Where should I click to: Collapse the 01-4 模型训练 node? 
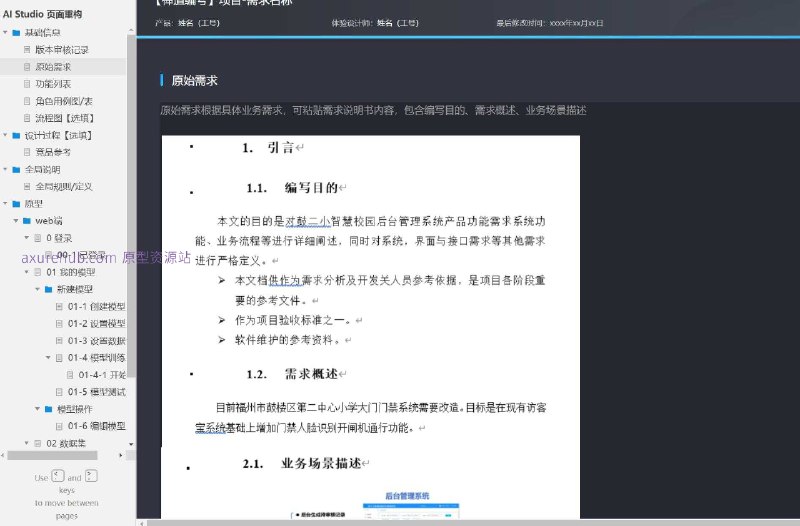(x=48, y=358)
